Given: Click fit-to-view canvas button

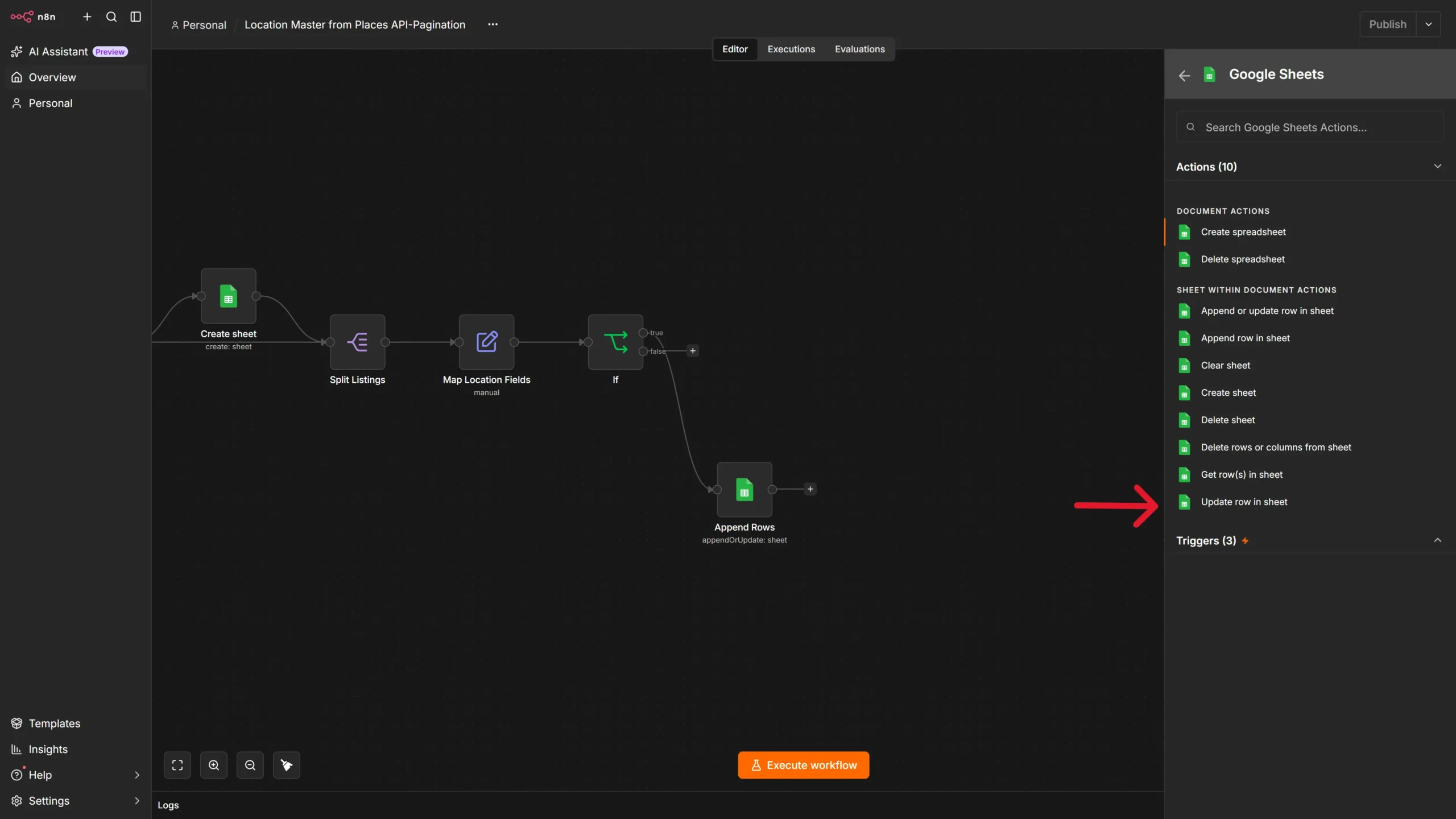Looking at the screenshot, I should tap(177, 765).
